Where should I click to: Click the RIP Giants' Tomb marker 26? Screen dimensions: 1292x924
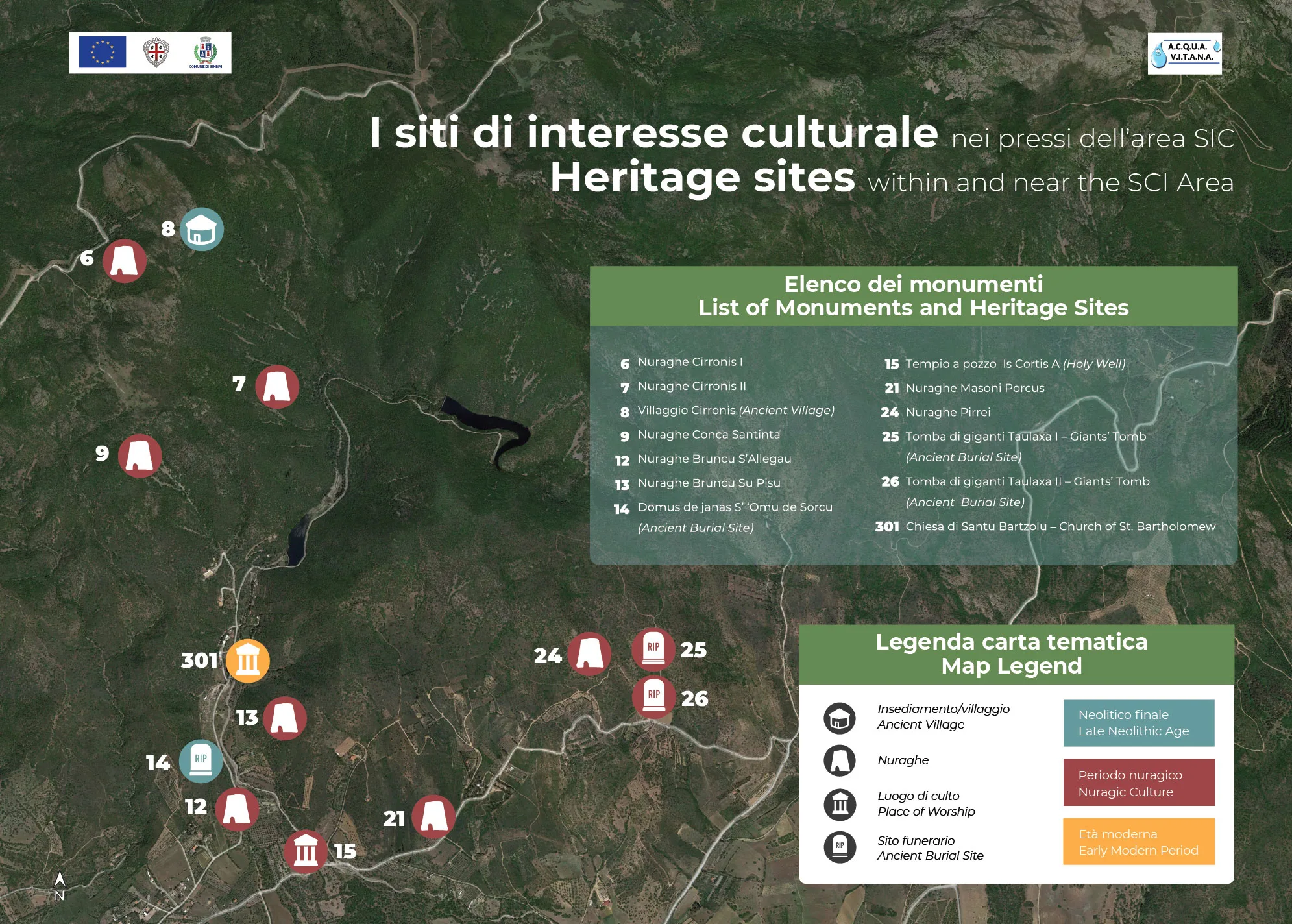click(x=654, y=697)
